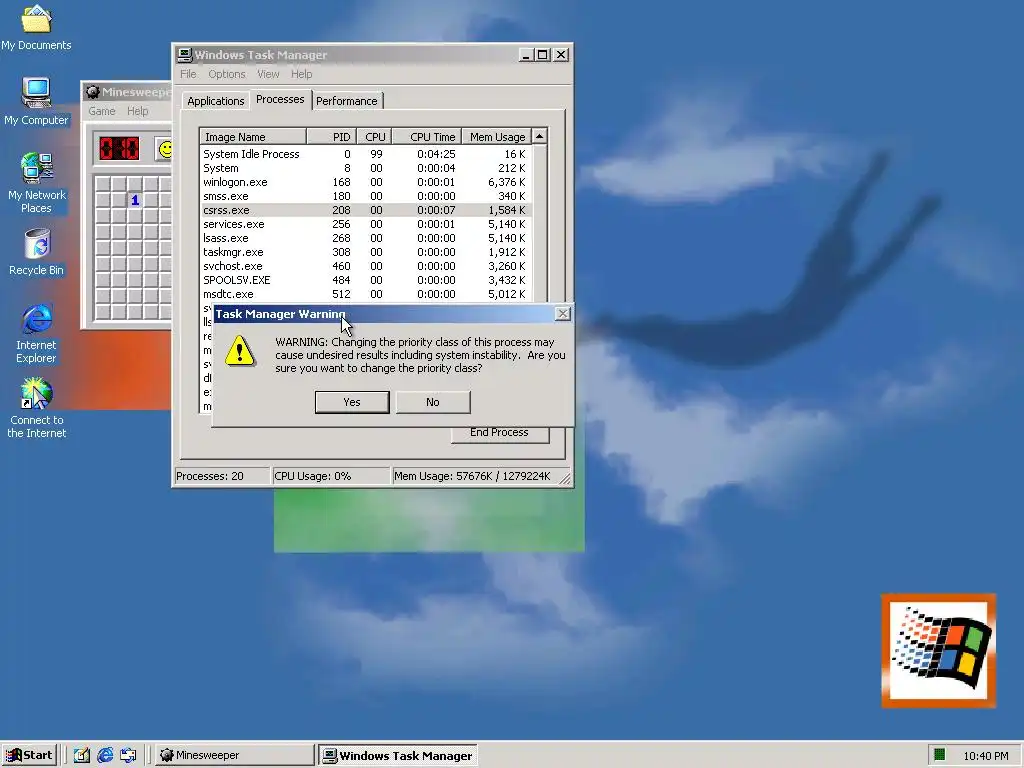Open the Start menu
This screenshot has height=768, width=1024.
(29, 756)
